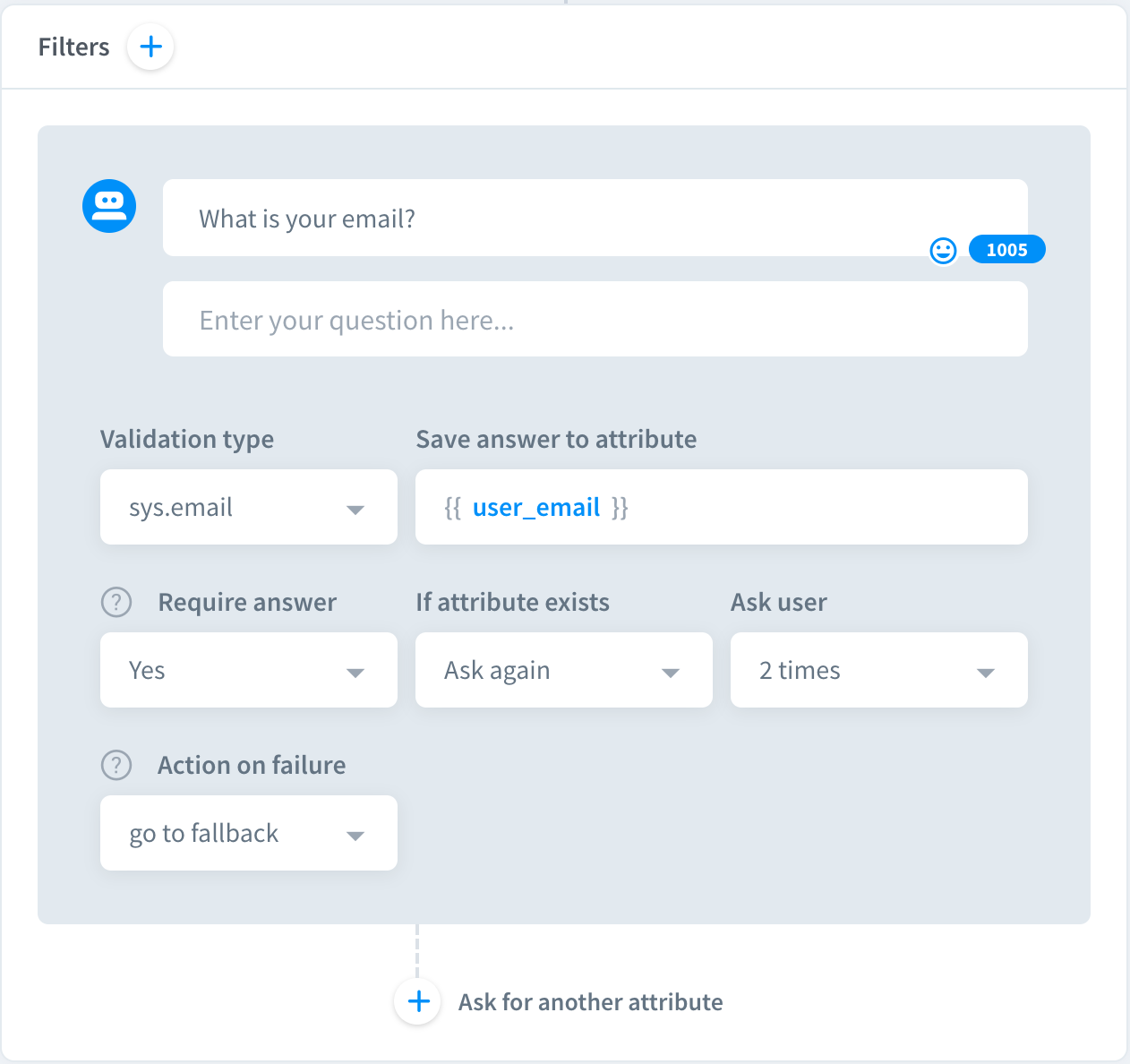The width and height of the screenshot is (1130, 1064).
Task: Click the help icon beside Action on failure
Action: tap(116, 766)
